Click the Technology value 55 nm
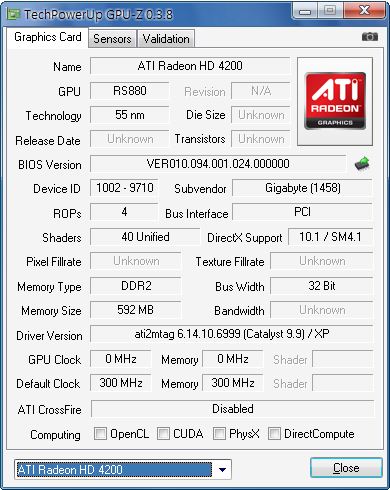The height and width of the screenshot is (490, 390). click(130, 115)
